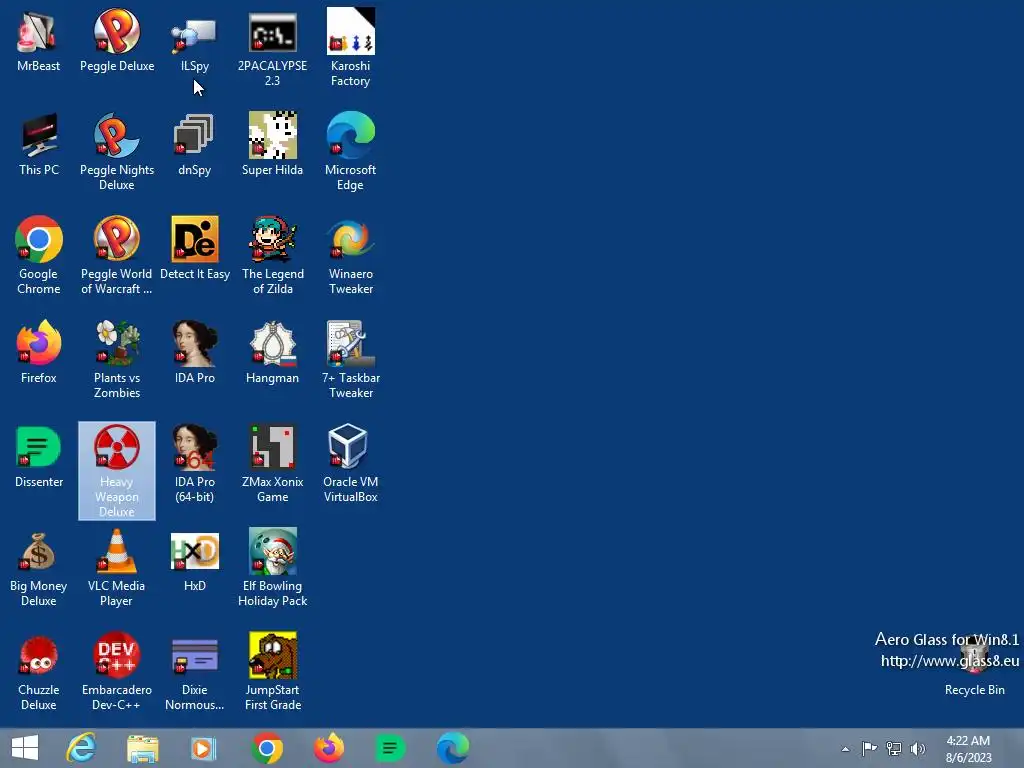The height and width of the screenshot is (768, 1024).
Task: Select the ILSpy desktop icon
Action: coord(195,40)
